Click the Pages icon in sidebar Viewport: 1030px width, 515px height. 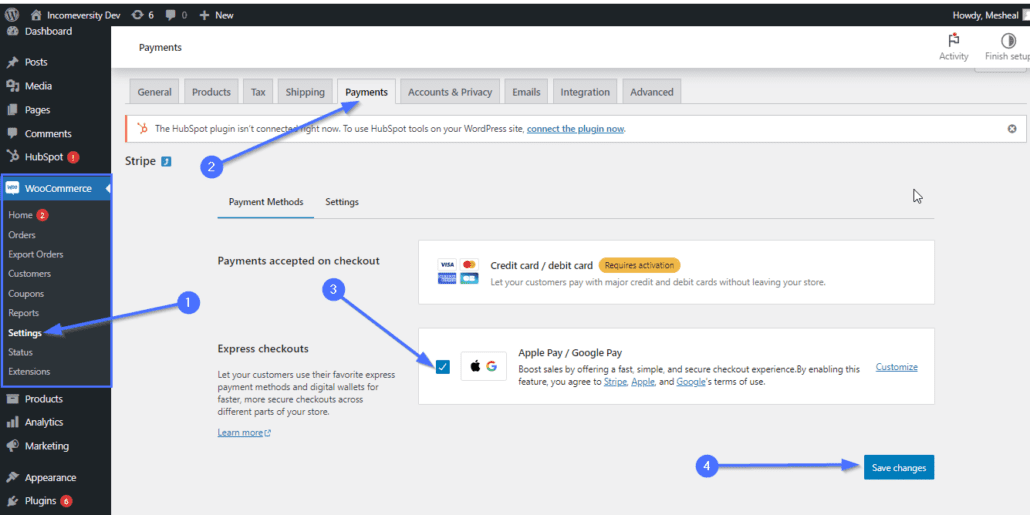pyautogui.click(x=12, y=110)
